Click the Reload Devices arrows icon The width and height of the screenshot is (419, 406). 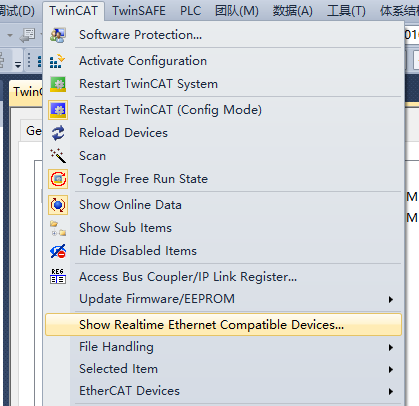58,133
